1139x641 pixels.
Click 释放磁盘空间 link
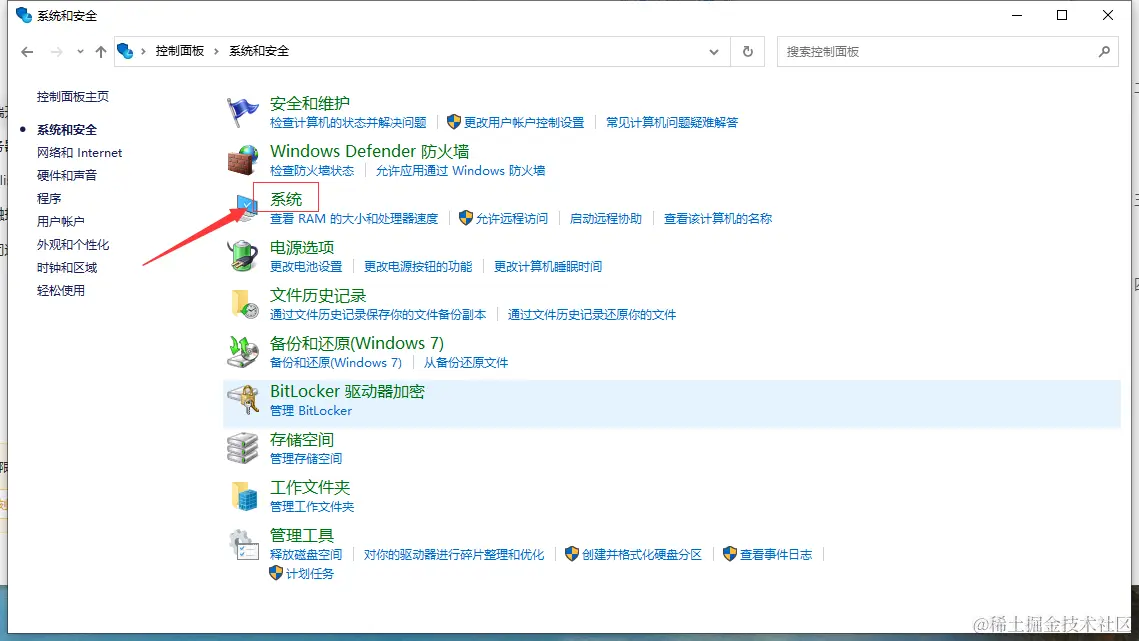point(306,555)
